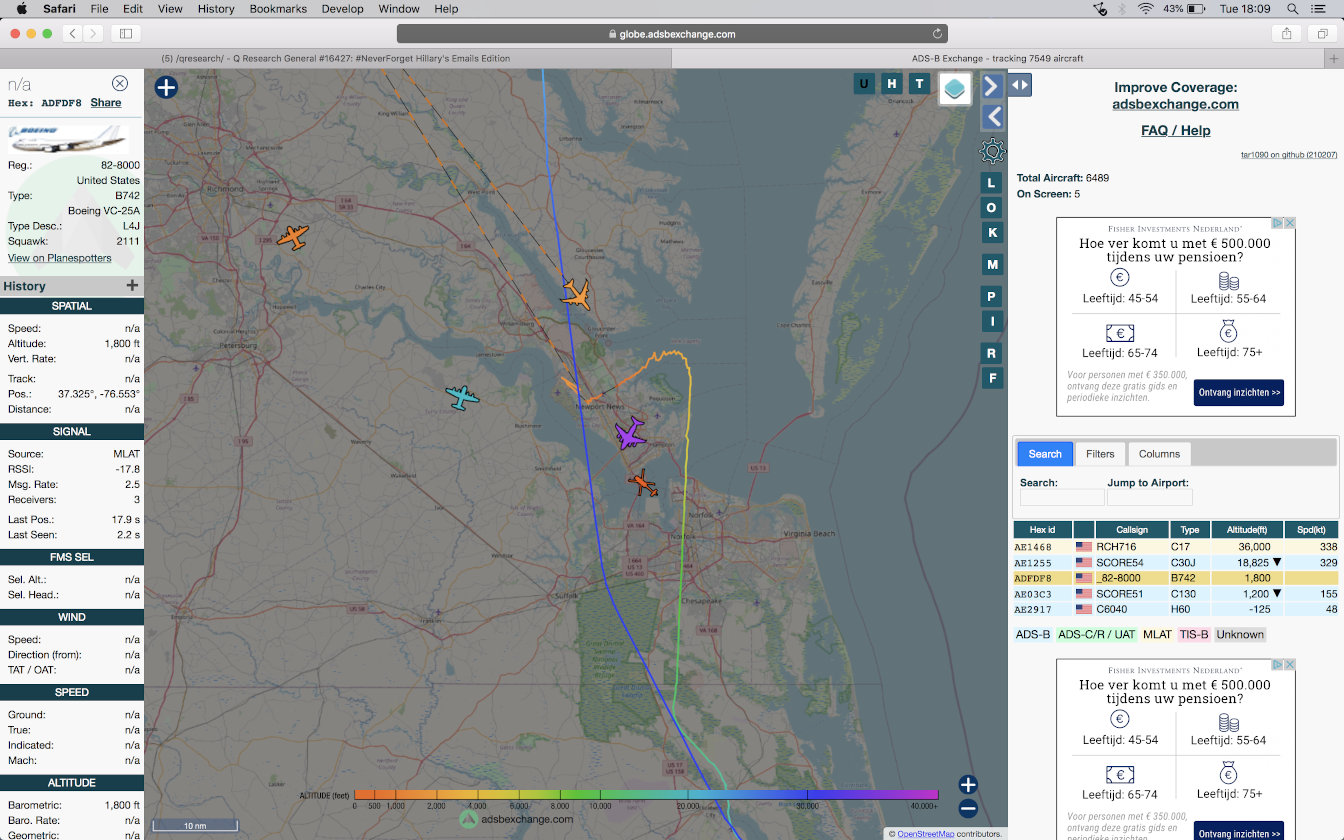
Task: Close the selected aircraft info panel
Action: click(x=120, y=83)
